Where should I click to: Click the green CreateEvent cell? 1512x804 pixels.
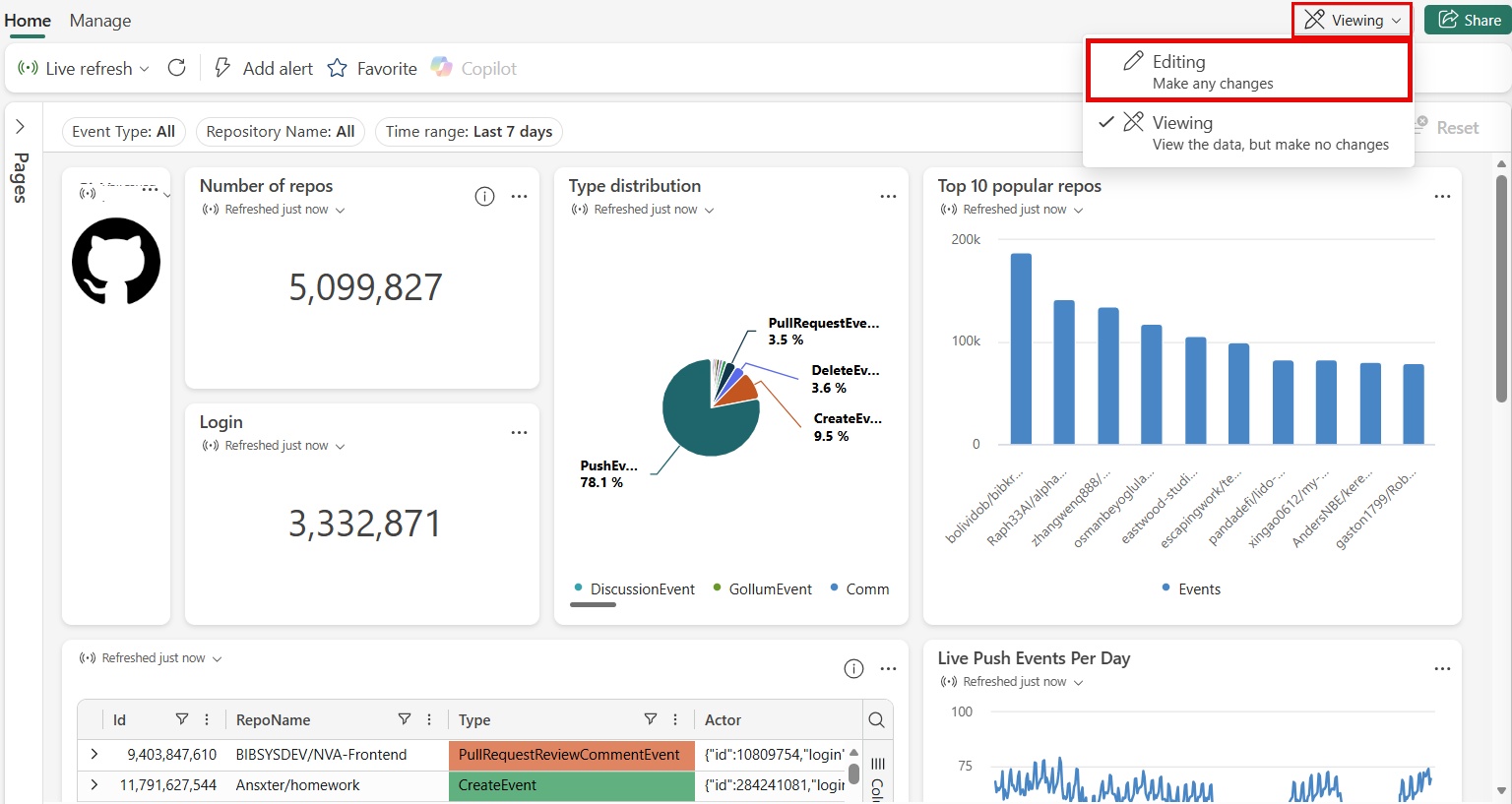571,784
